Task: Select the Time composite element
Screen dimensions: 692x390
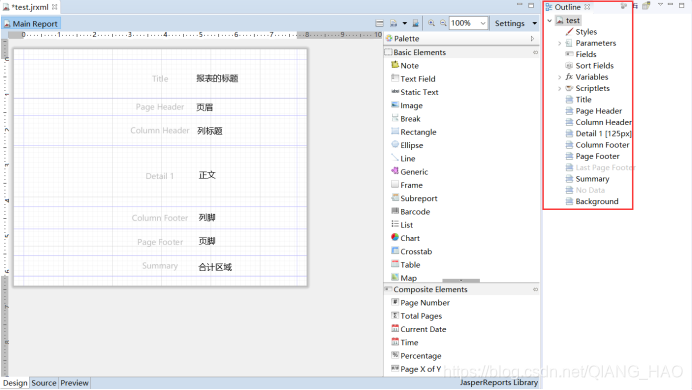Action: click(404, 342)
